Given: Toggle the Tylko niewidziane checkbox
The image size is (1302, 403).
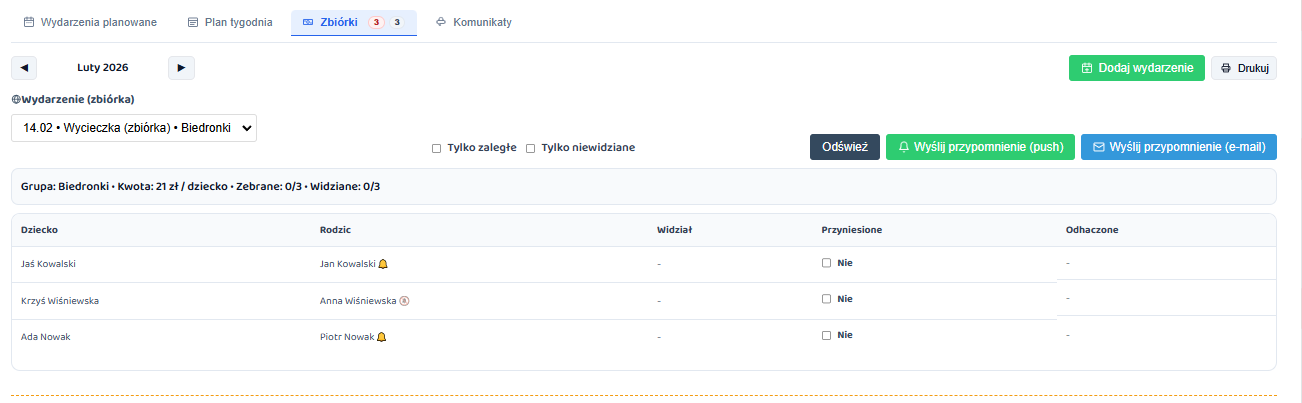Looking at the screenshot, I should [530, 148].
